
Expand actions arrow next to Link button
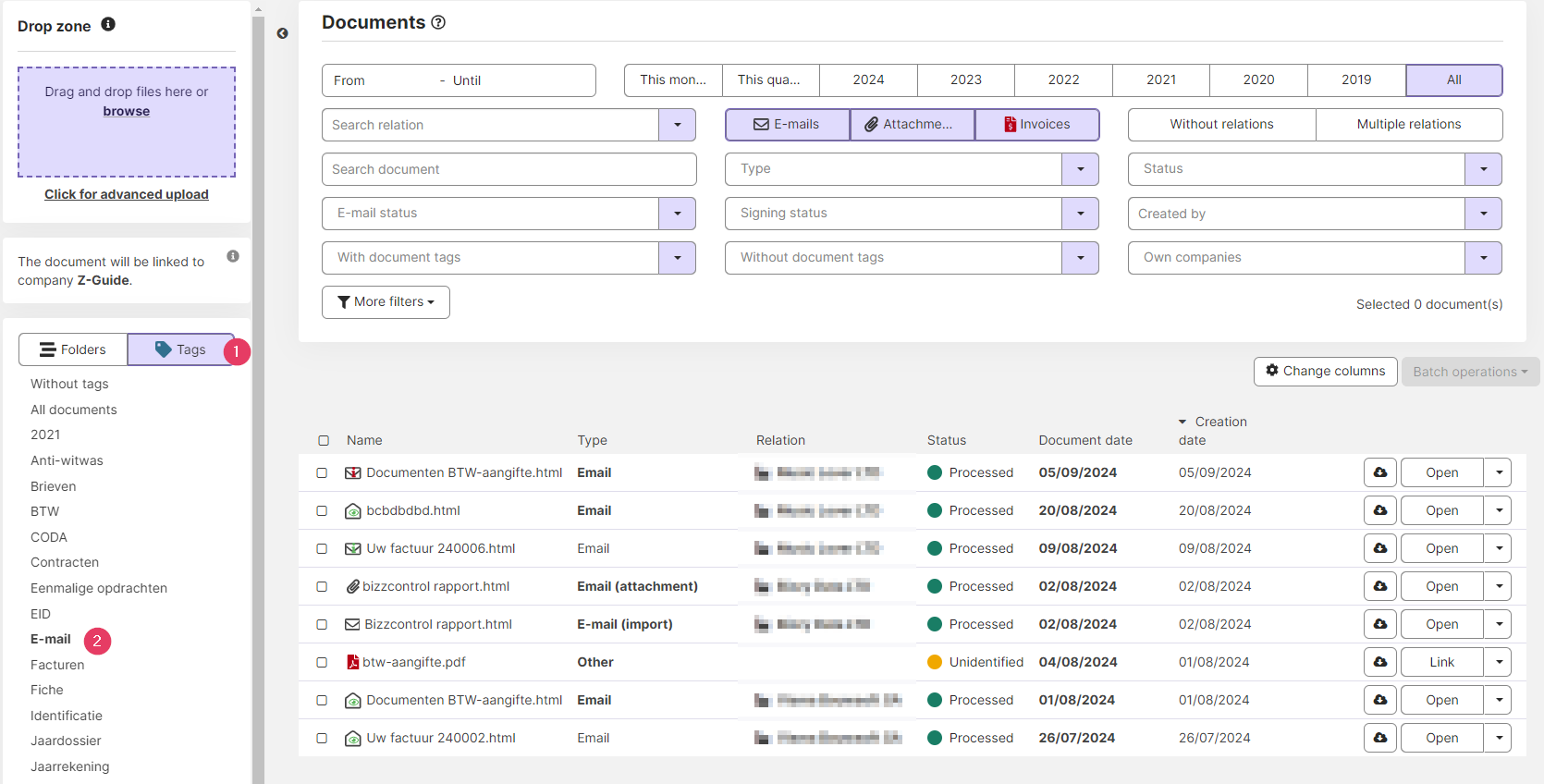click(x=1498, y=662)
